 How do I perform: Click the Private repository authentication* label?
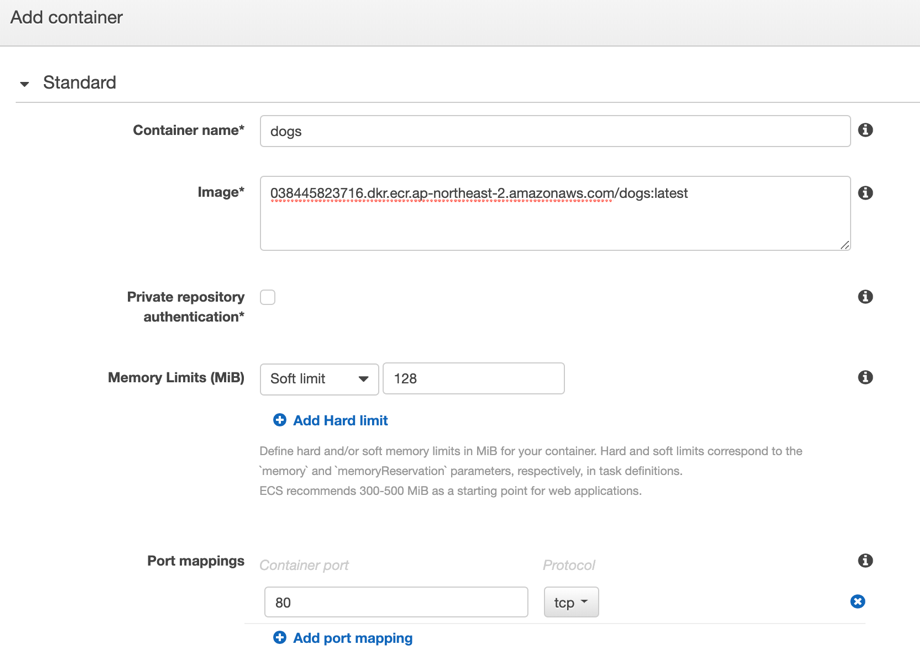point(185,306)
